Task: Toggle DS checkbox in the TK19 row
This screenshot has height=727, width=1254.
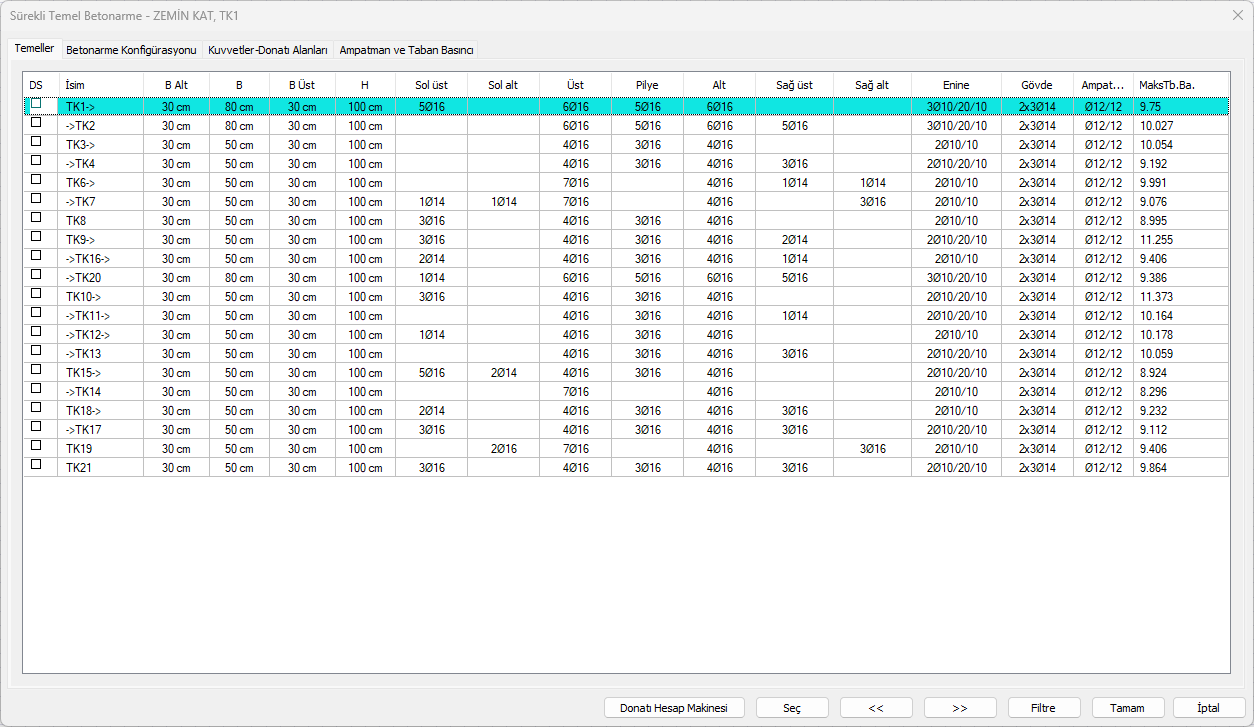Action: pyautogui.click(x=37, y=447)
